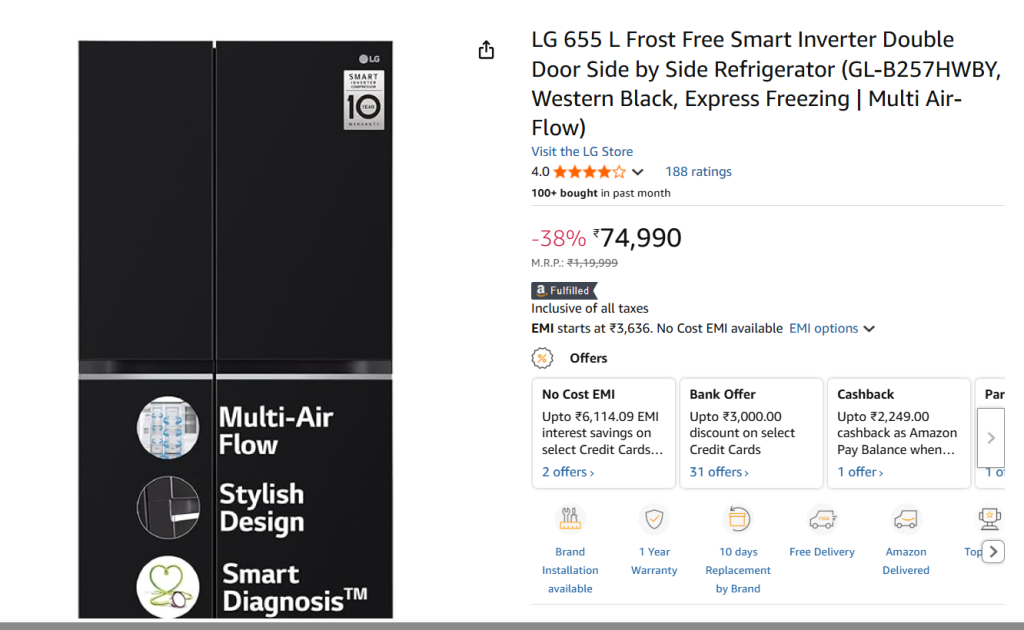Image resolution: width=1024 pixels, height=630 pixels.
Task: Visit the LG Store link
Action: [x=582, y=152]
